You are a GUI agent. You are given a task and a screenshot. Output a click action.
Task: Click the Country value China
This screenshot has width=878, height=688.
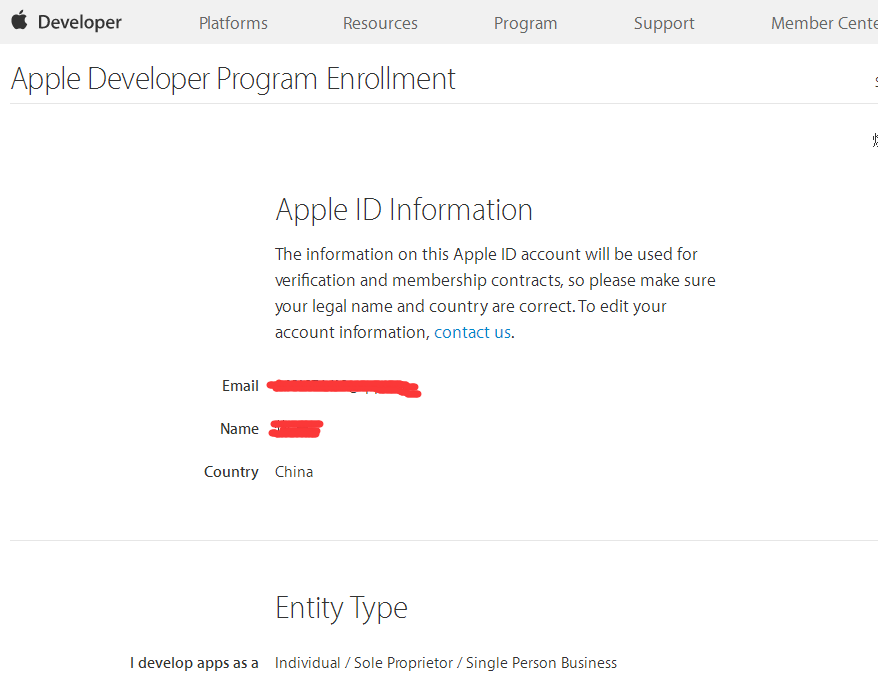[x=294, y=472]
